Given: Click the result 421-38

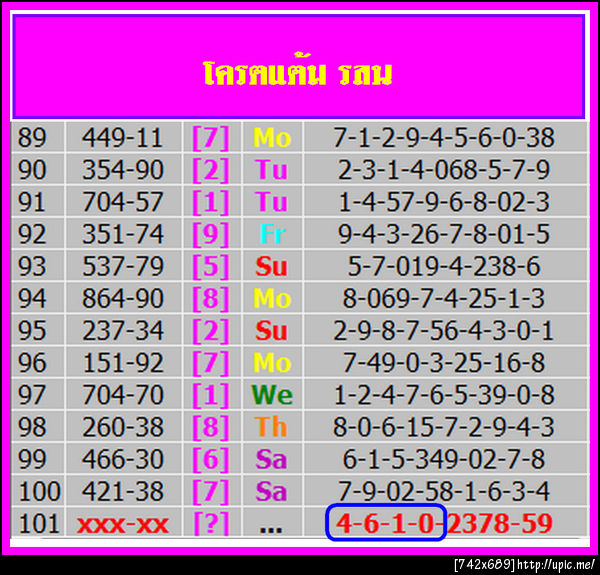Looking at the screenshot, I should 122,491.
